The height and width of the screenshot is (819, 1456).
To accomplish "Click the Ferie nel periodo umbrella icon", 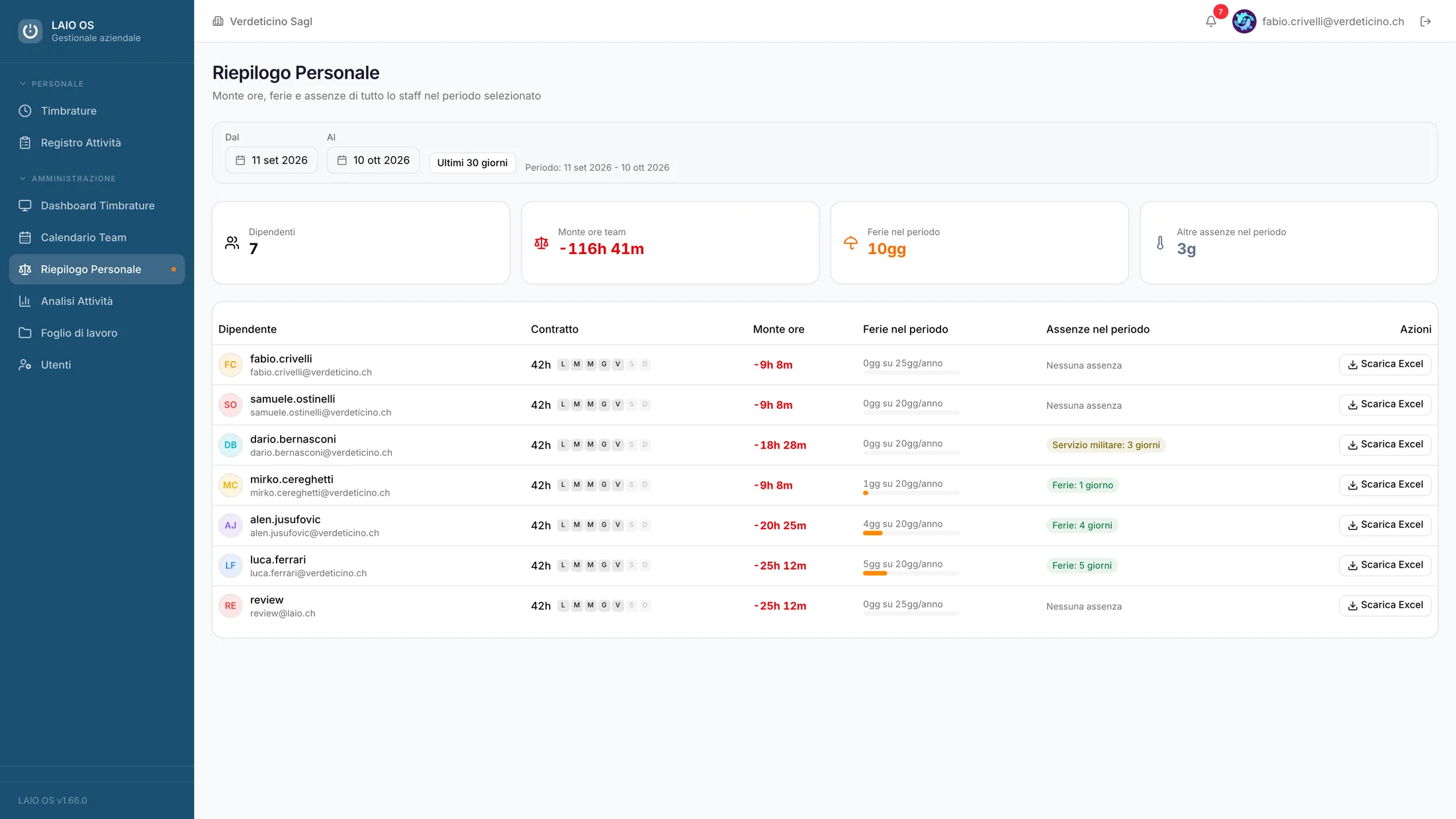I will tap(850, 243).
